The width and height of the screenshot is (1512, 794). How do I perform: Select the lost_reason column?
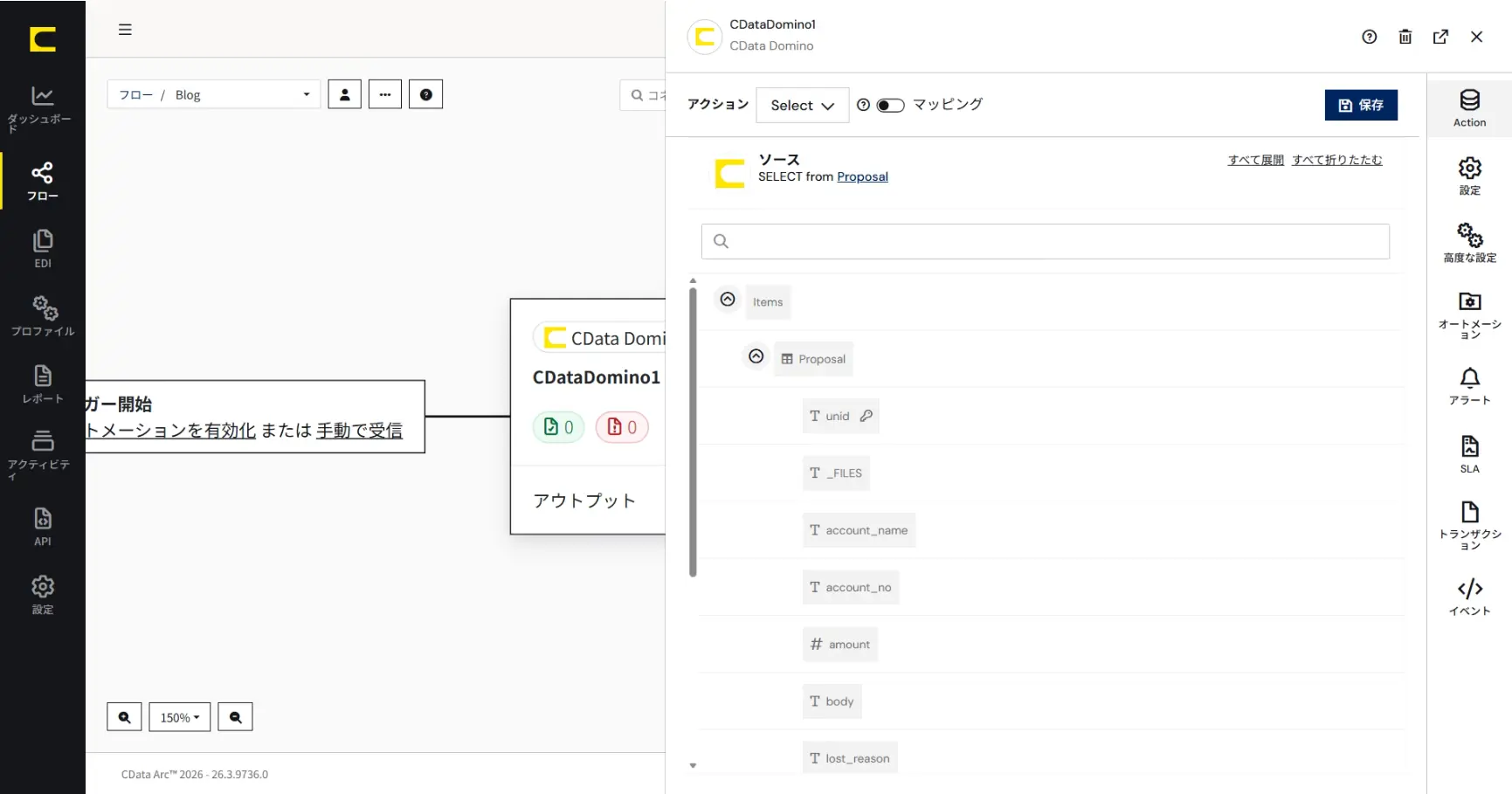click(850, 758)
